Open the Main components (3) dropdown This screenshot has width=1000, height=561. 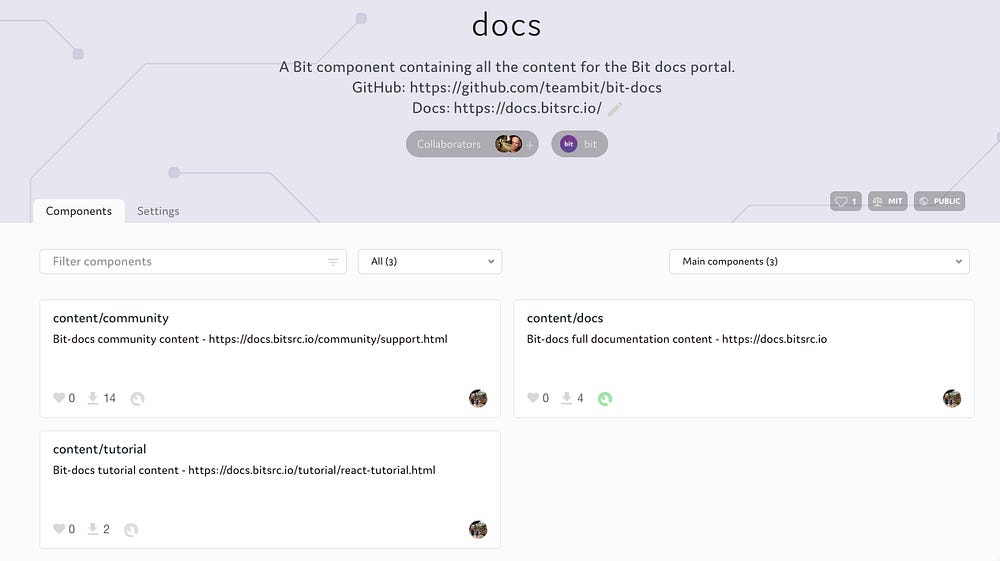coord(819,261)
